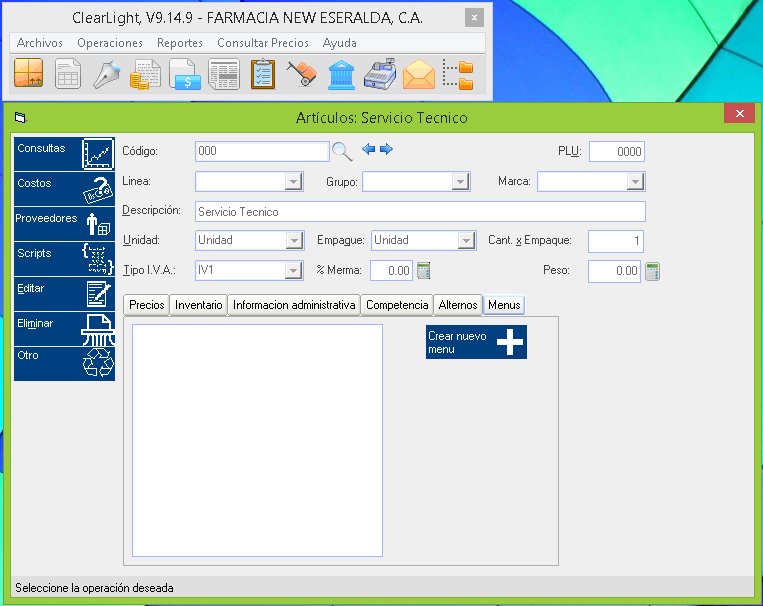
Task: Click the hand truck boxes toolbar icon
Action: click(x=302, y=75)
